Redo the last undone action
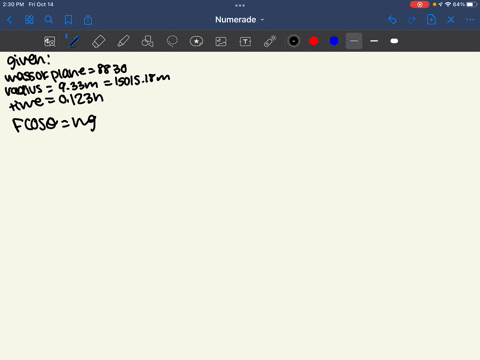Image resolution: width=480 pixels, height=360 pixels. pyautogui.click(x=412, y=20)
